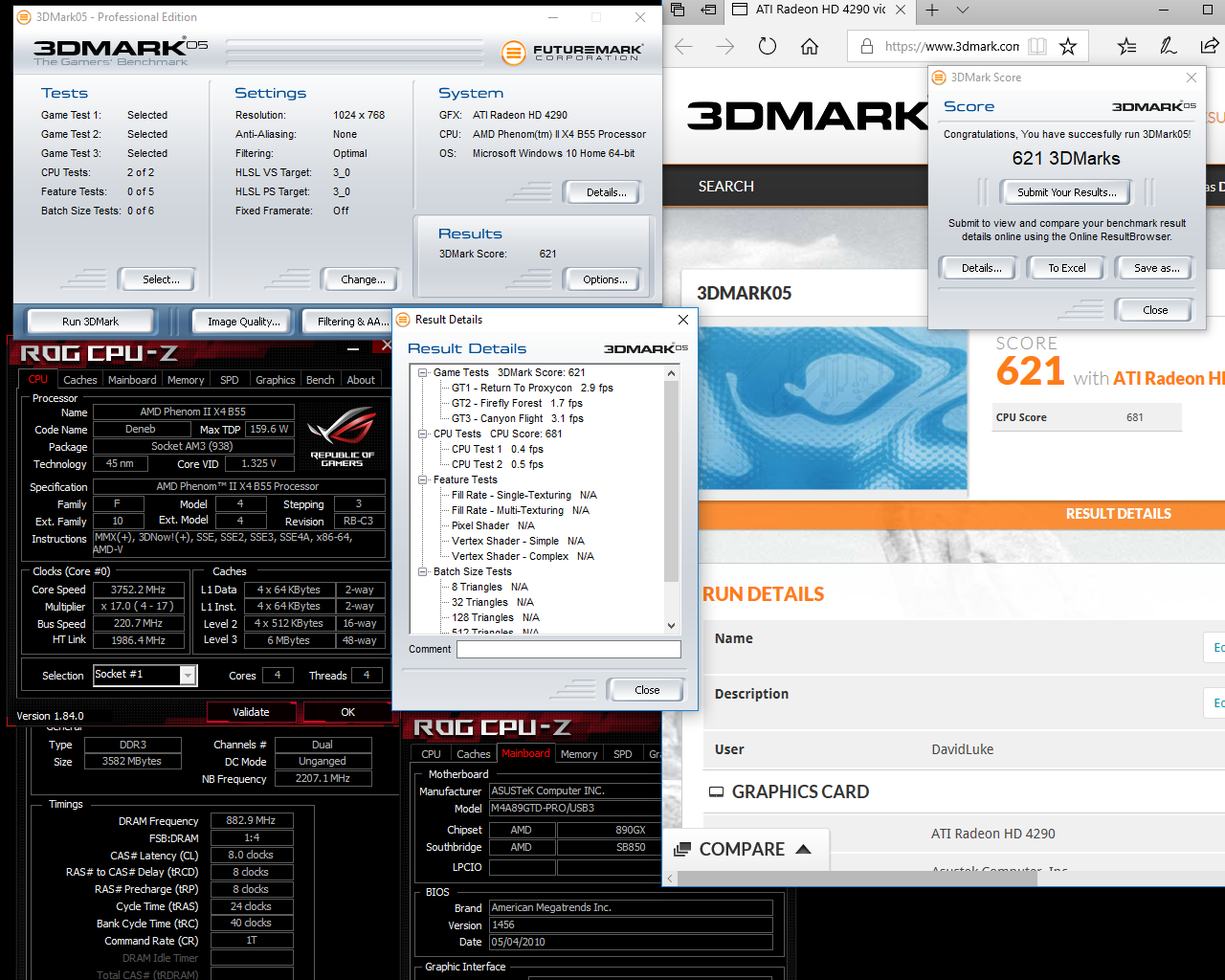Go to the browser home page icon
The width and height of the screenshot is (1225, 980).
pyautogui.click(x=810, y=46)
